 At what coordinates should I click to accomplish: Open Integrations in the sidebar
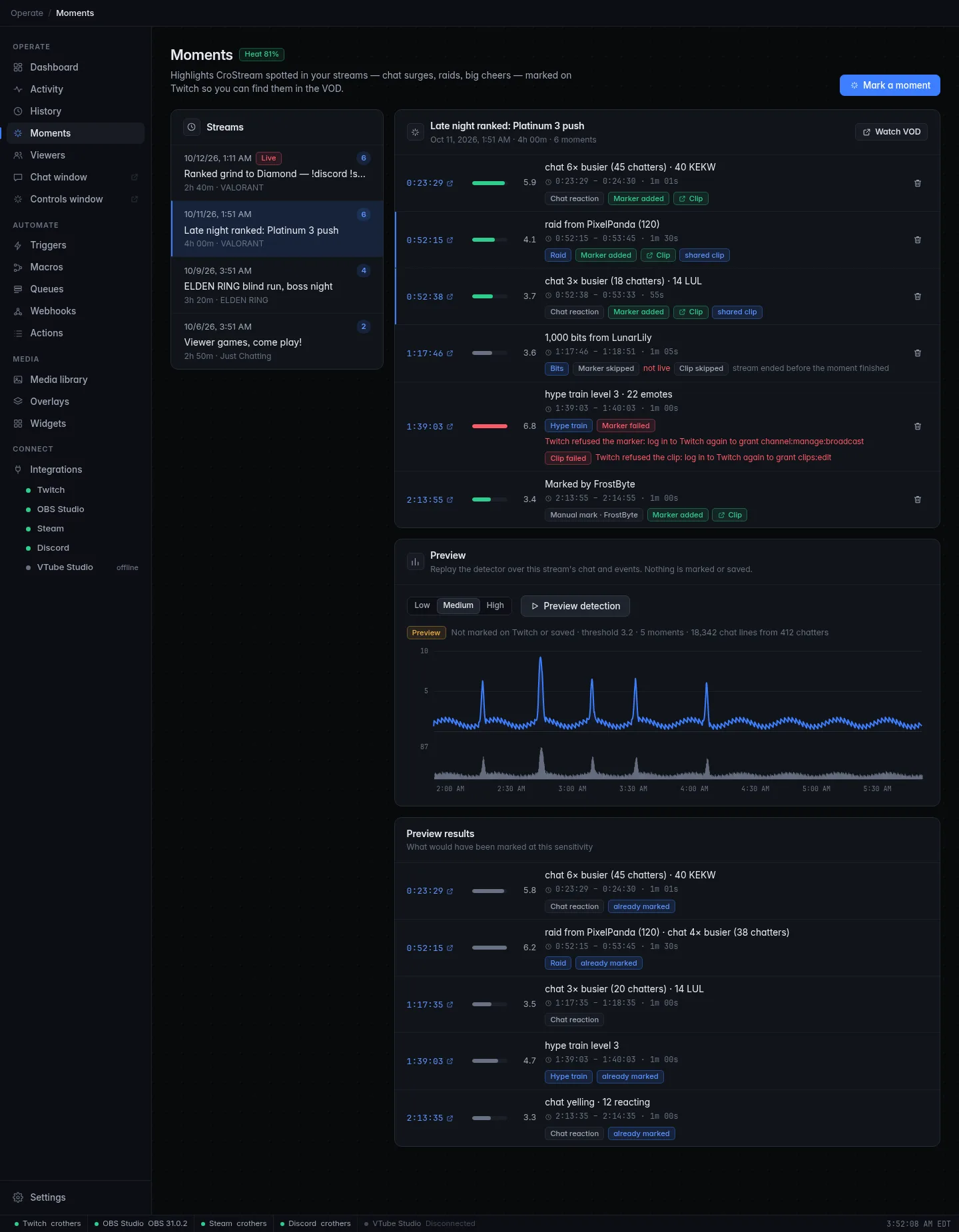tap(75, 469)
